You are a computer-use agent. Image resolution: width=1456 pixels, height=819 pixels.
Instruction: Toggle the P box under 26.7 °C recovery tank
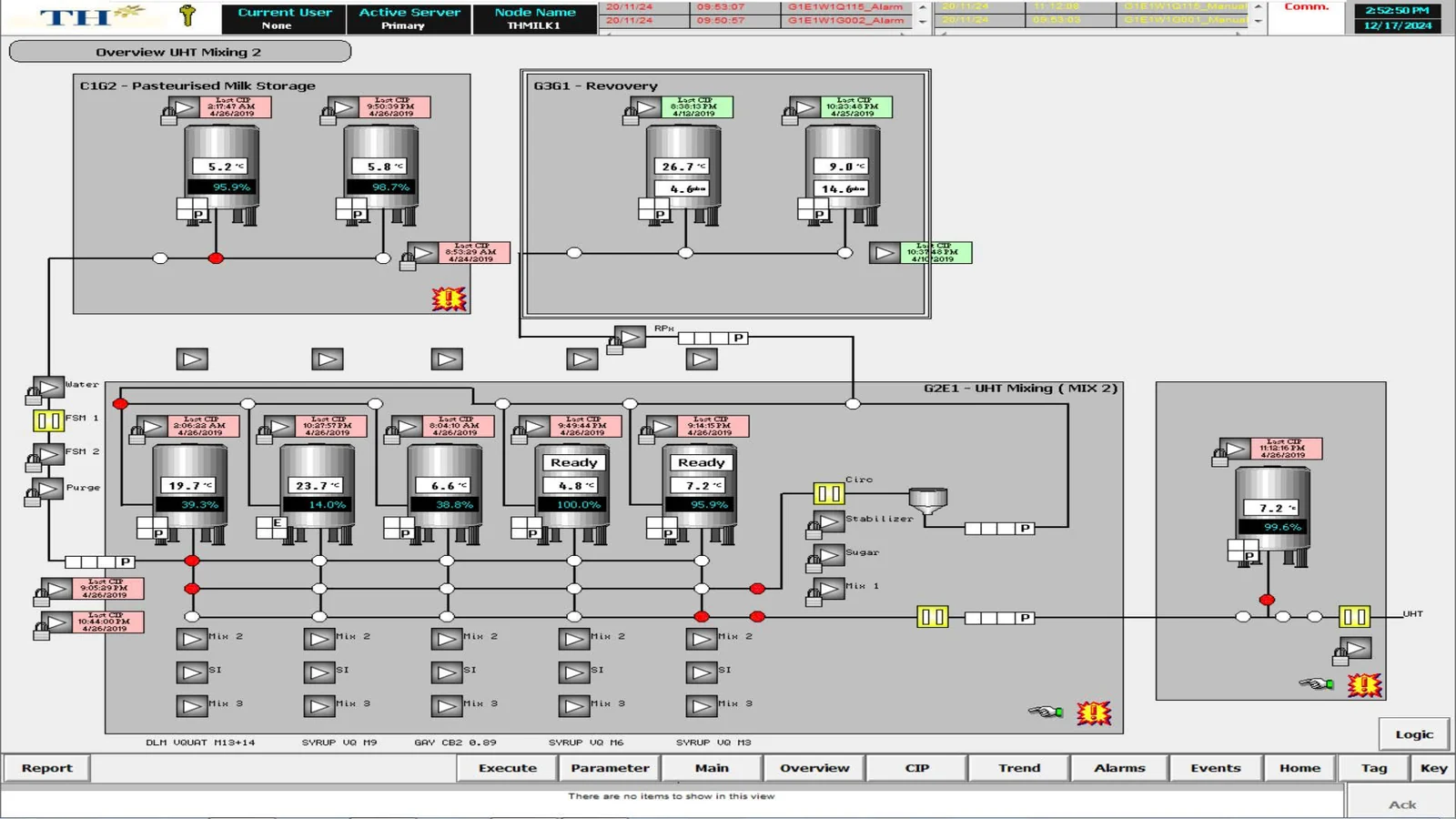pyautogui.click(x=661, y=215)
